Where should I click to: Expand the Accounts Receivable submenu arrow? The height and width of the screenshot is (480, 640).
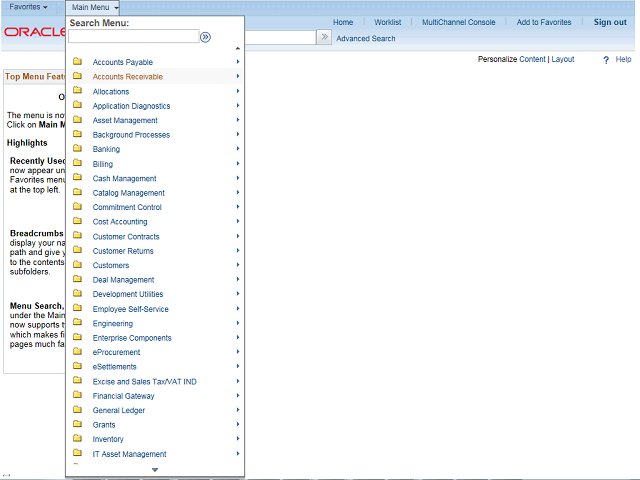tap(238, 76)
